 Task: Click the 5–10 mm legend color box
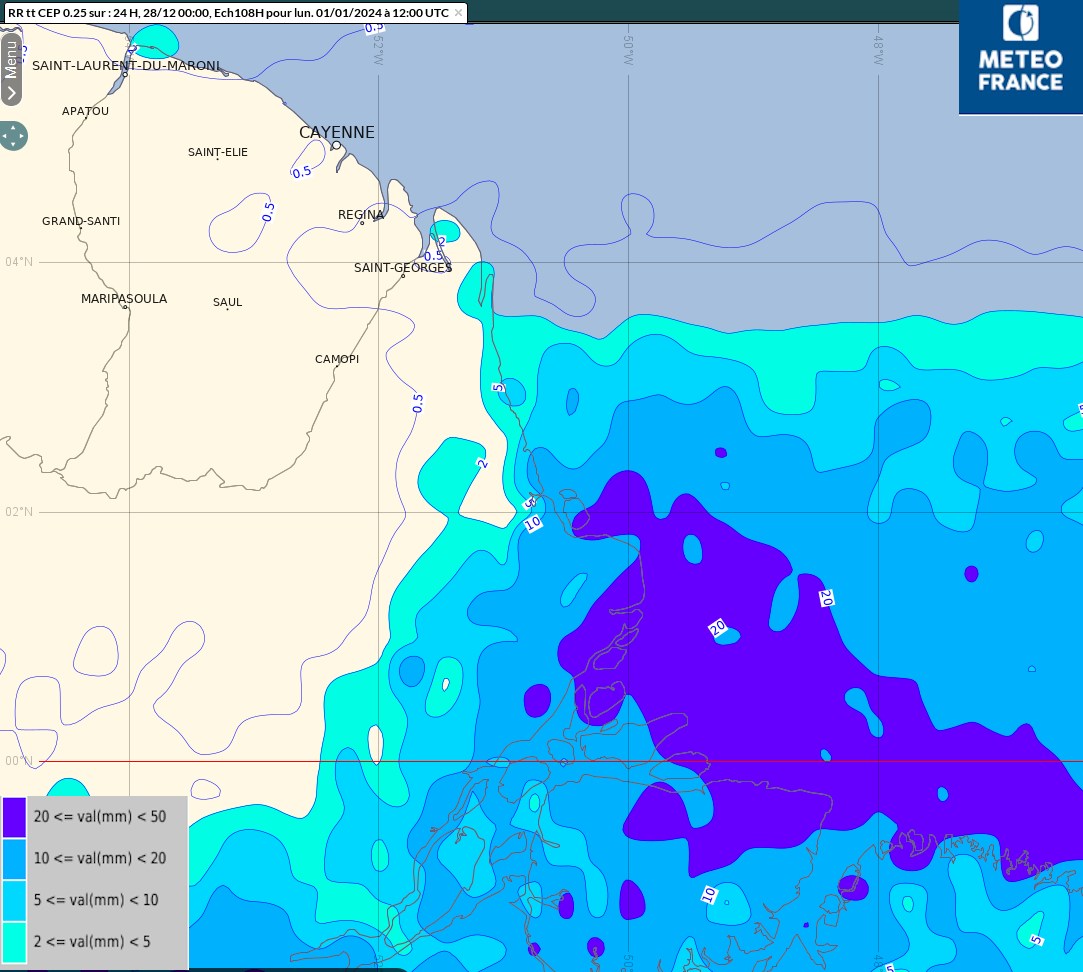point(14,900)
